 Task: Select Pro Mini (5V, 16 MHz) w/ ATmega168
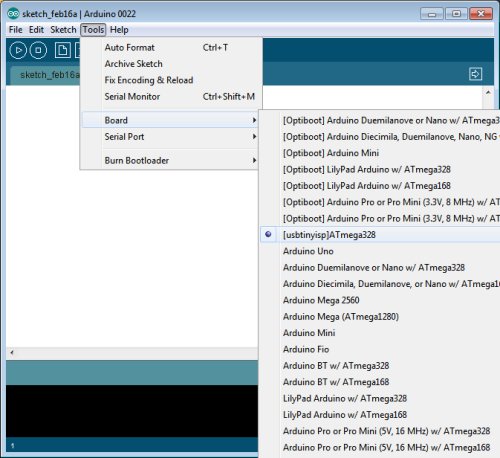click(380, 447)
